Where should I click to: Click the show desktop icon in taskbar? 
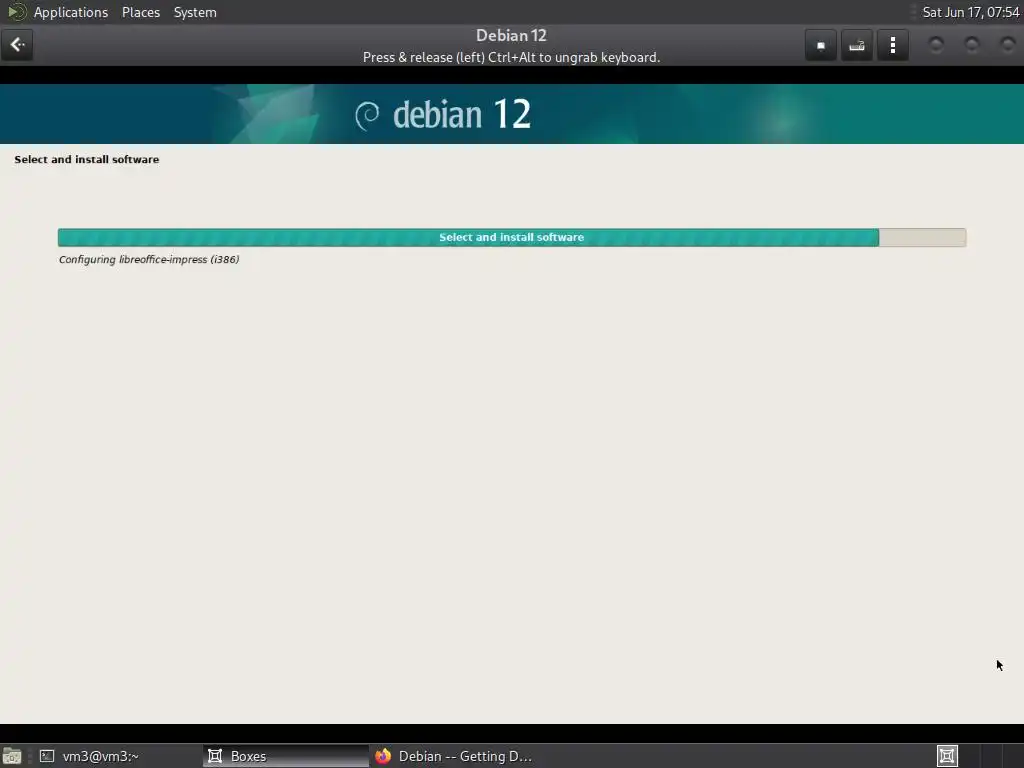pos(11,756)
